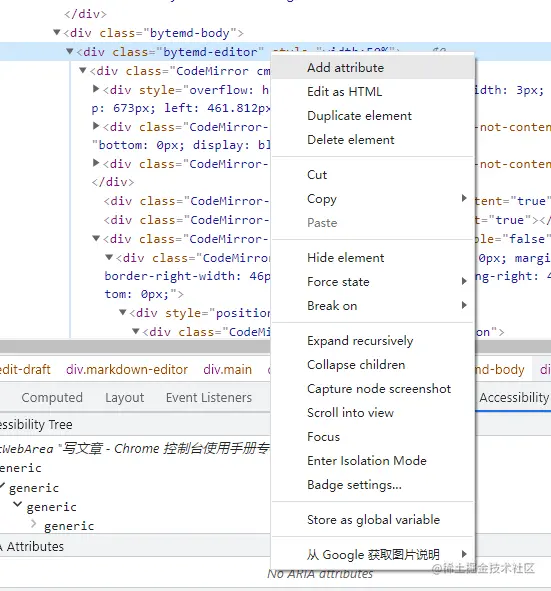Click Capture node screenshot

pos(372,389)
